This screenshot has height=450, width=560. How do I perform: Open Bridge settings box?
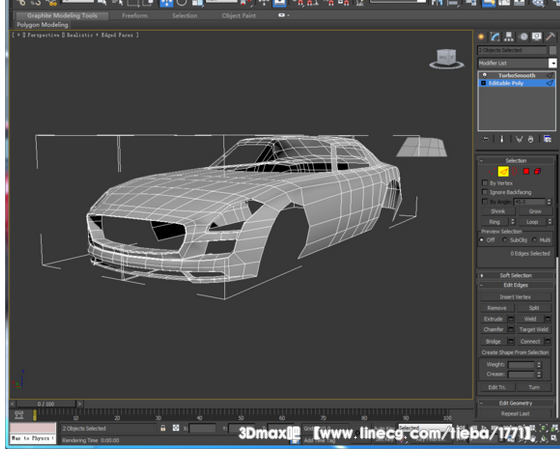[511, 342]
